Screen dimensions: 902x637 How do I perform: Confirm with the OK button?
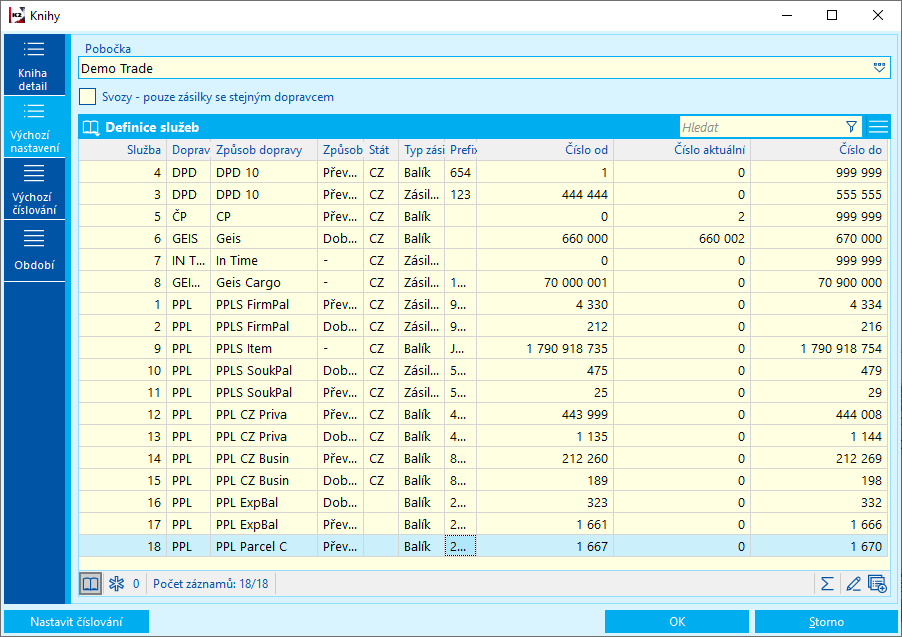pos(677,621)
